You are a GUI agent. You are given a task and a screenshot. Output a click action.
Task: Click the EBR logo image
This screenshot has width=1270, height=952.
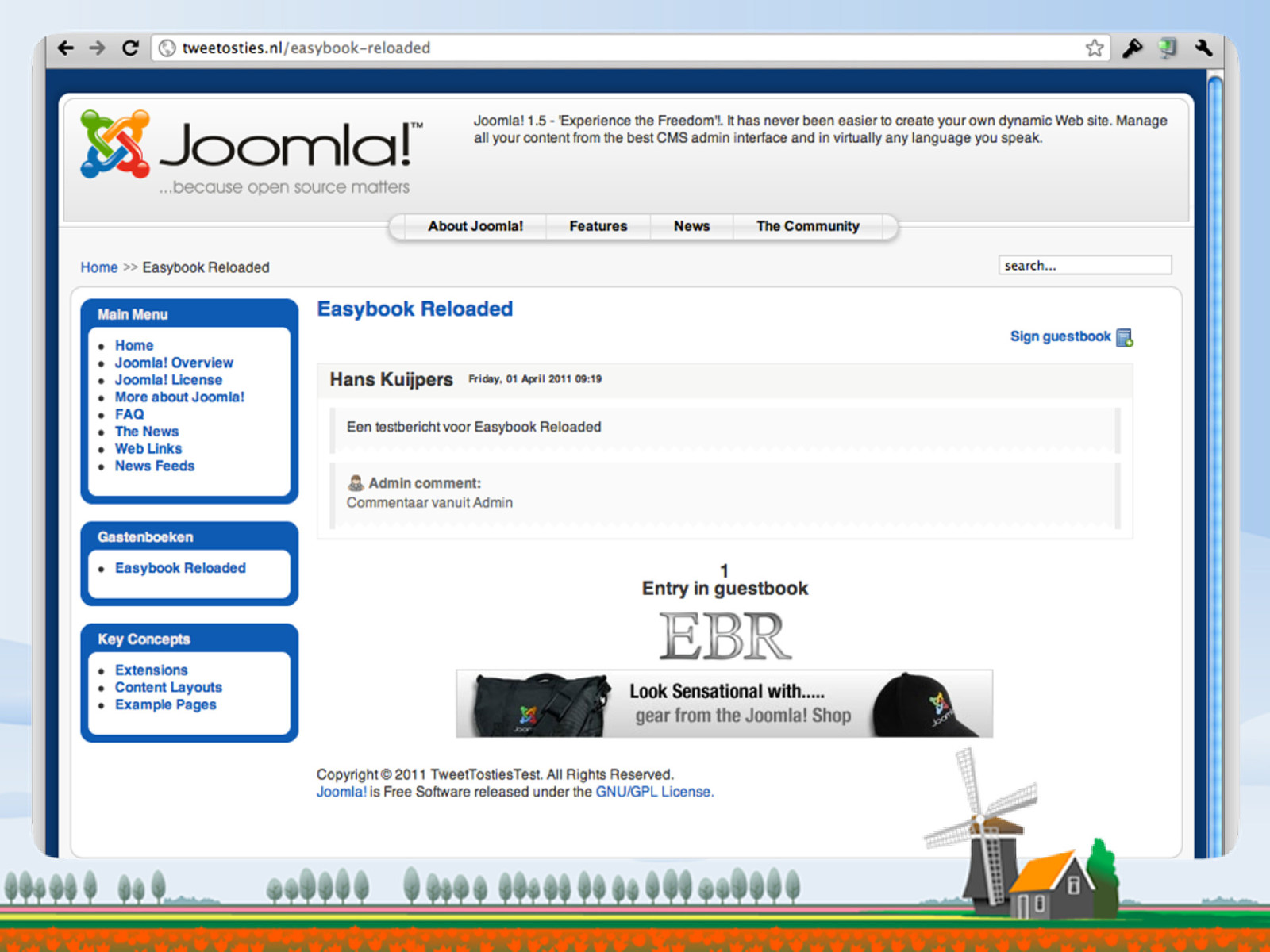tap(725, 636)
